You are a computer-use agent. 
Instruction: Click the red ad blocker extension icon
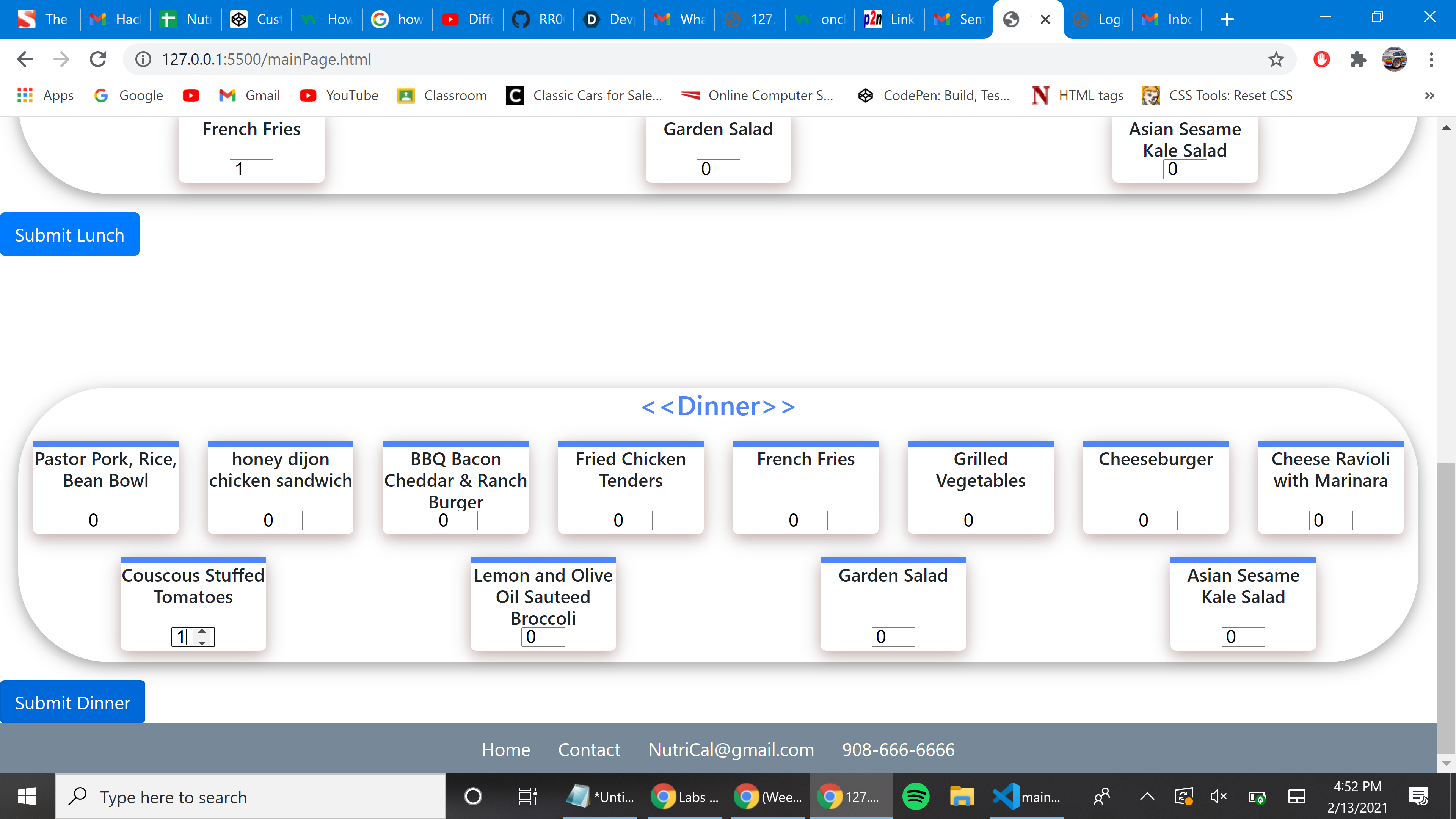pyautogui.click(x=1321, y=59)
